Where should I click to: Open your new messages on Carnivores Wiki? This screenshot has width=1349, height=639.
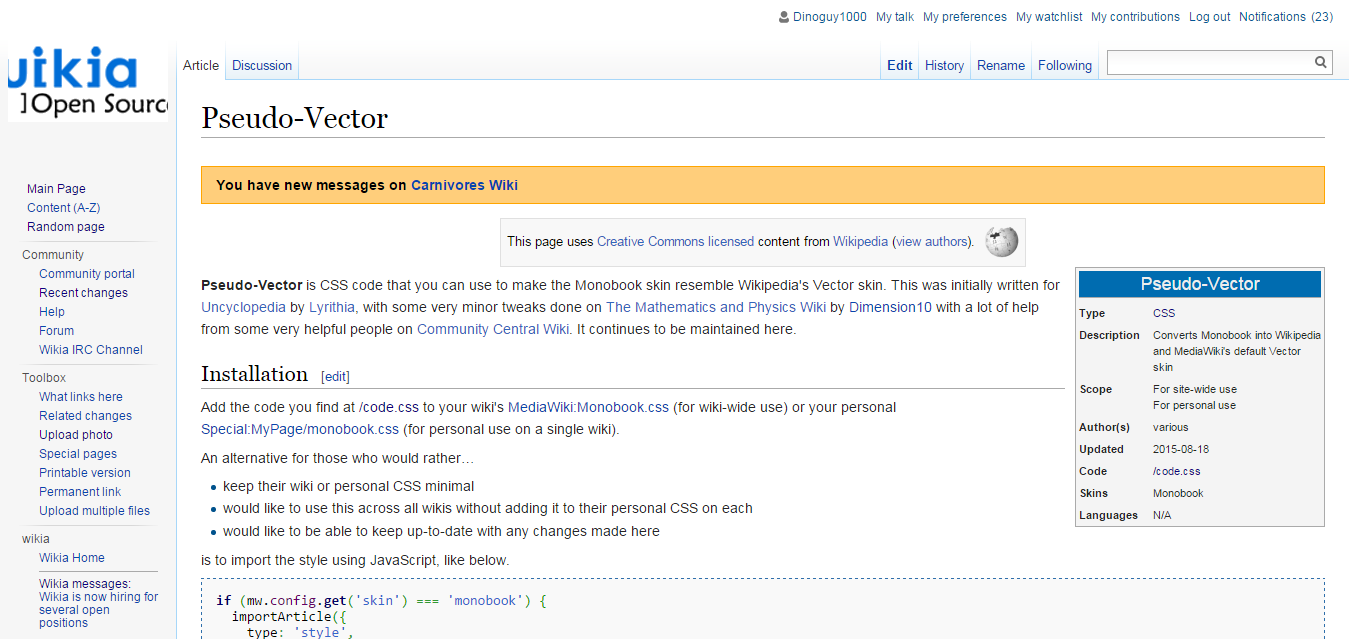coord(464,184)
